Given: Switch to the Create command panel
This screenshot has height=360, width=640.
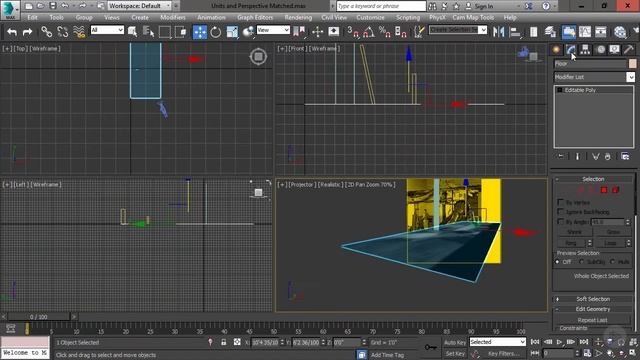Looking at the screenshot, I should click(x=556, y=49).
